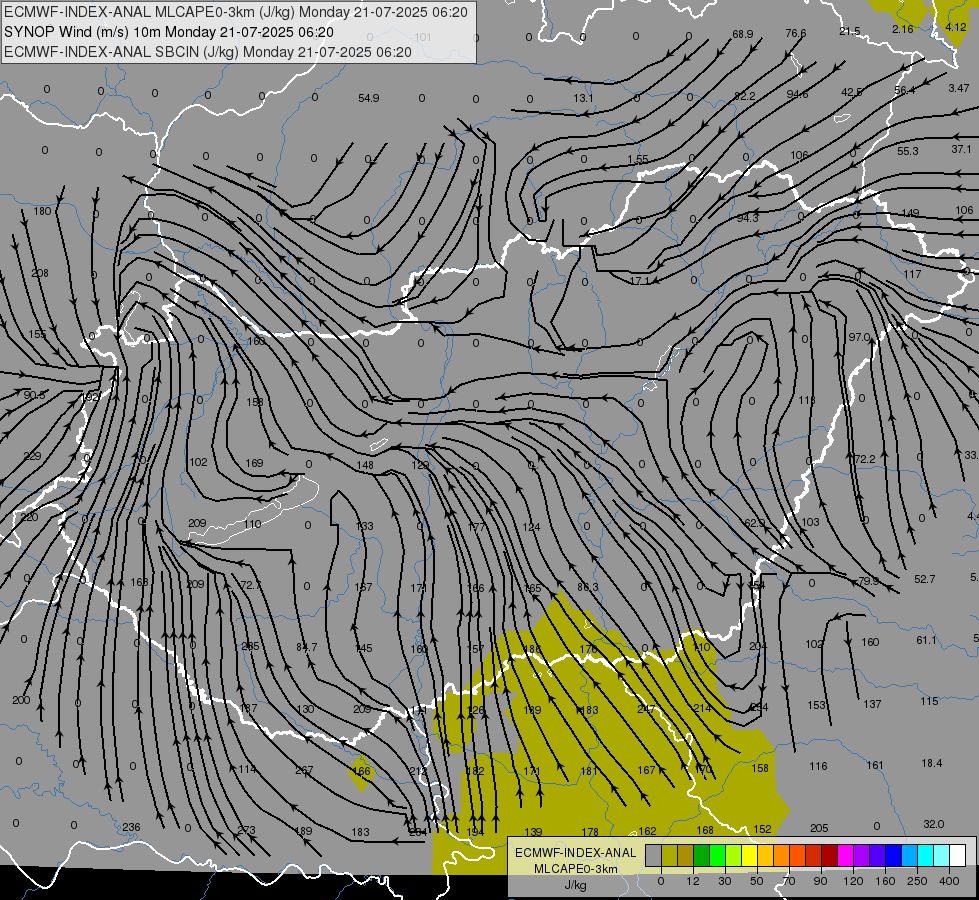979x900 pixels.
Task: Click the 52.7 value on the map
Action: [925, 579]
